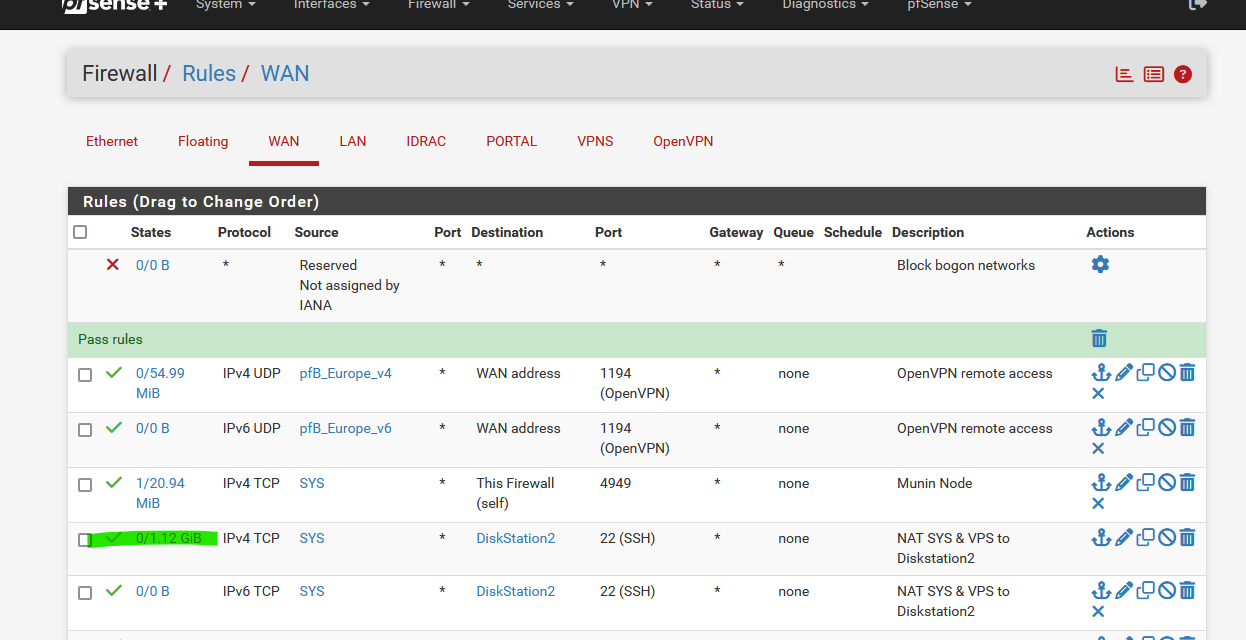Switch to the PORTAL rules tab
This screenshot has height=640, width=1246.
[x=512, y=141]
